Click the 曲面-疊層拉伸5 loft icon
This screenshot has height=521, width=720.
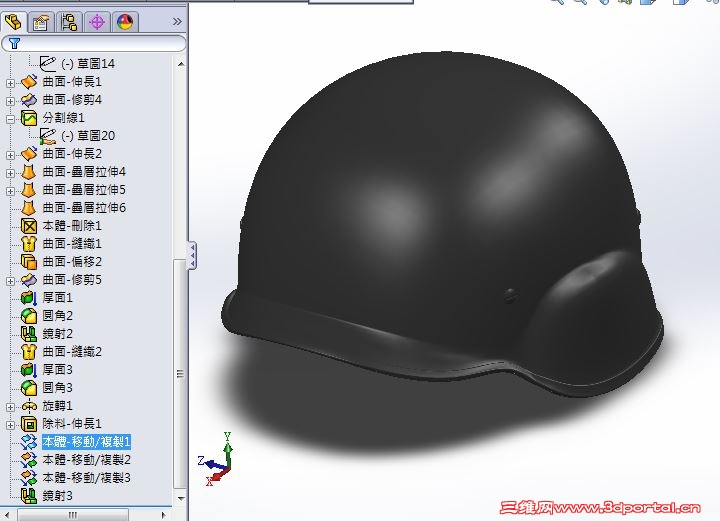[x=29, y=190]
